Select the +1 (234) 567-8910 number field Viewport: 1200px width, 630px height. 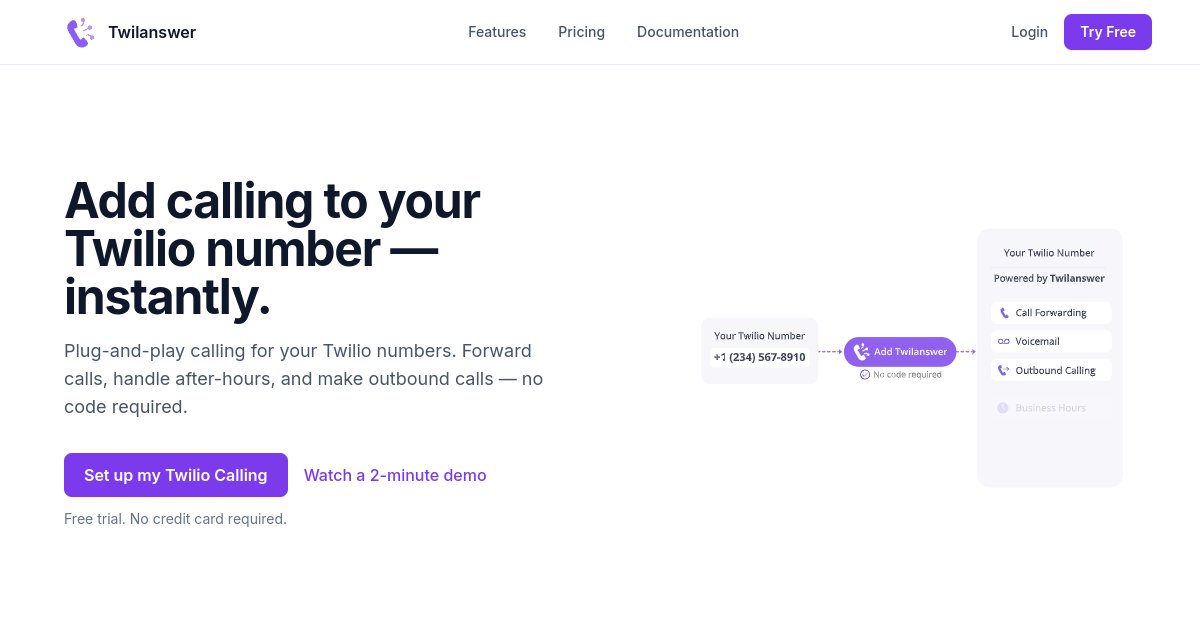pos(760,357)
